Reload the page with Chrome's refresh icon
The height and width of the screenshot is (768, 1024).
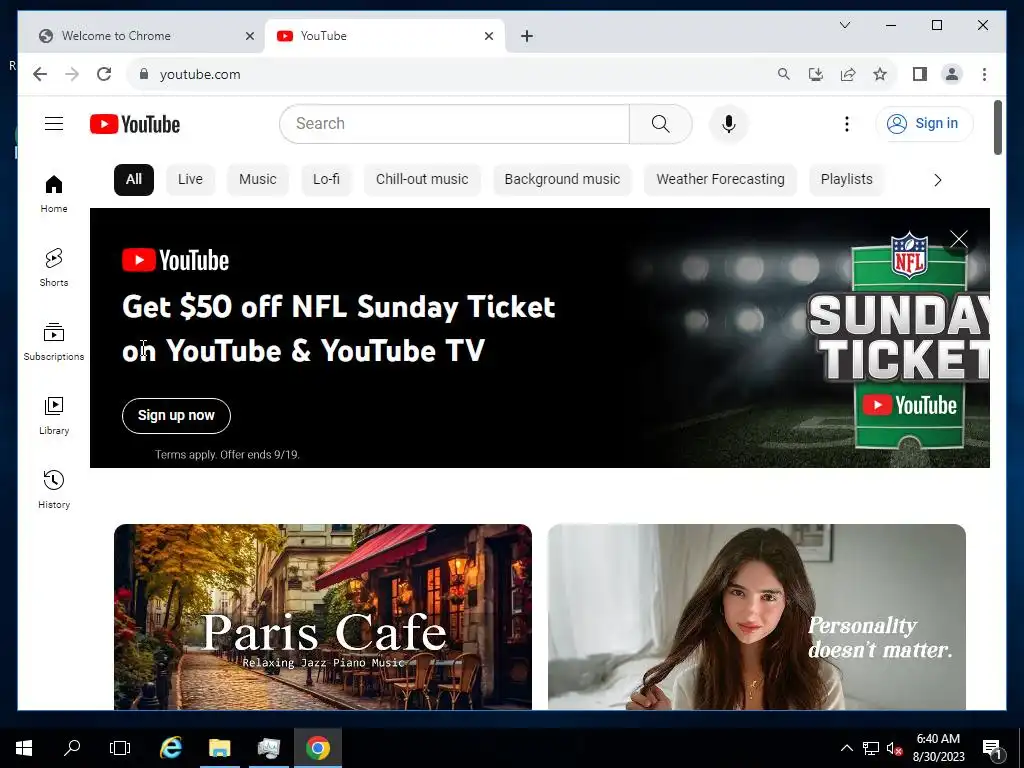click(104, 74)
